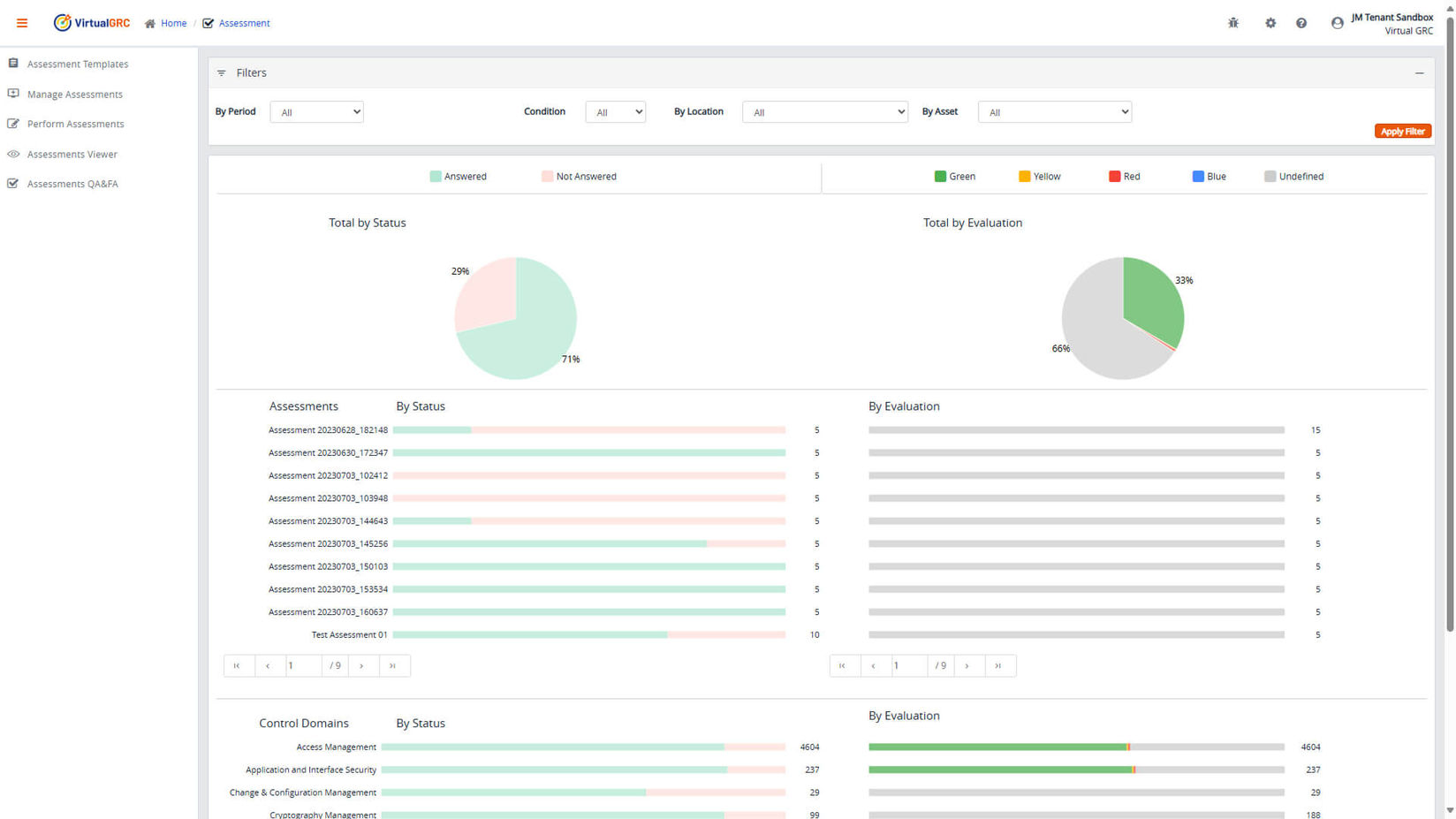Viewport: 1456px width, 819px height.
Task: Collapse the Filters panel with the minus icon
Action: pos(1420,73)
